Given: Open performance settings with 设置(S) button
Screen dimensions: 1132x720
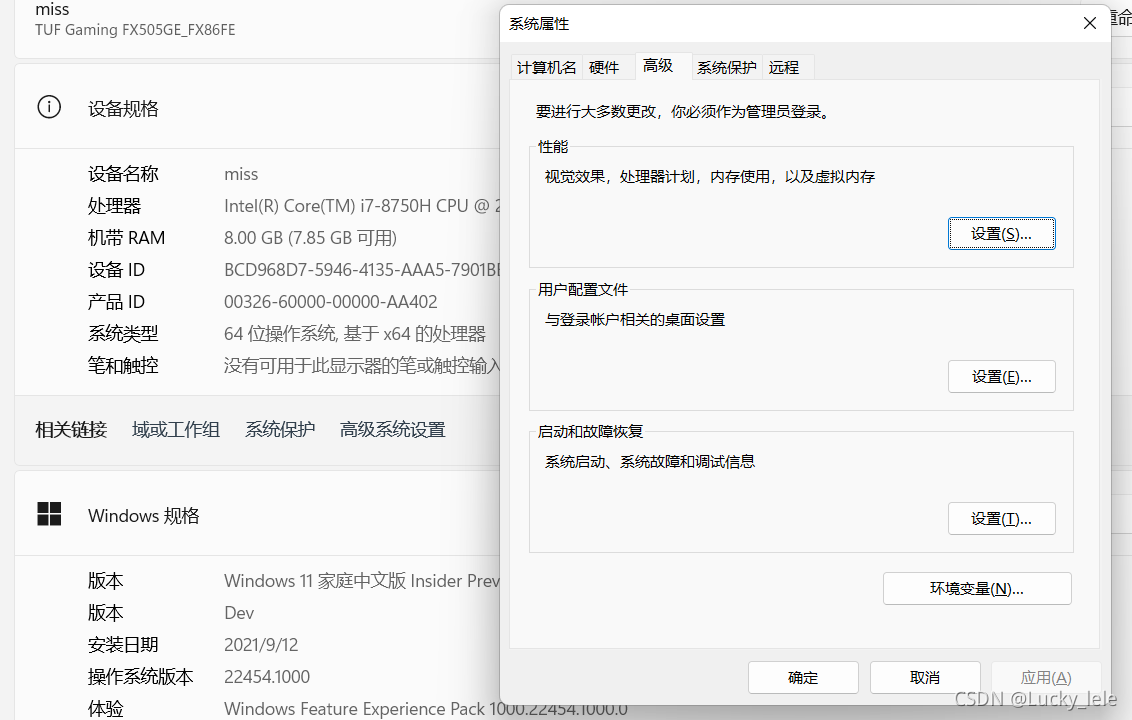Looking at the screenshot, I should (x=1001, y=234).
